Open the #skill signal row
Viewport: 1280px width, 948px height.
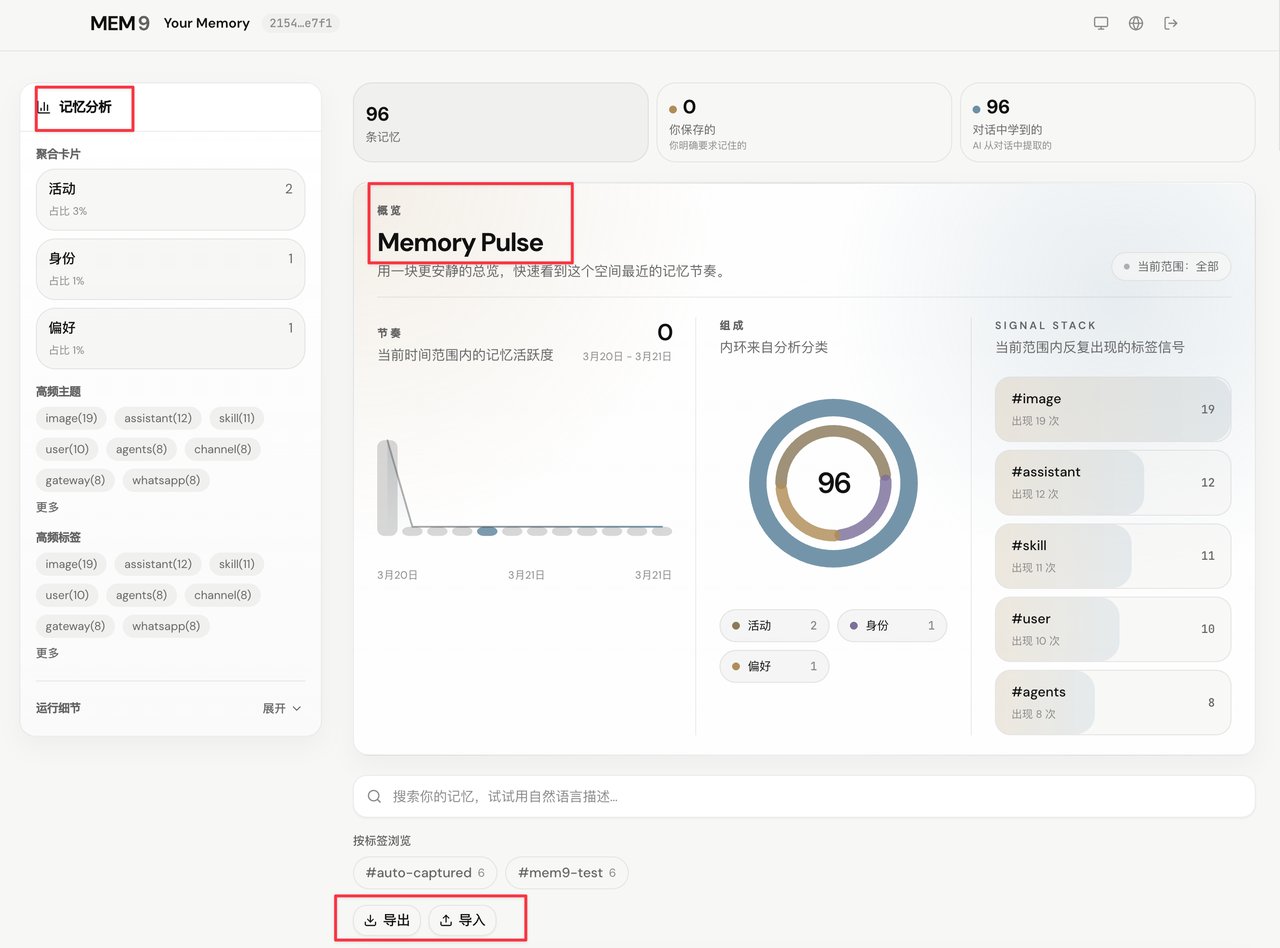[x=1113, y=556]
